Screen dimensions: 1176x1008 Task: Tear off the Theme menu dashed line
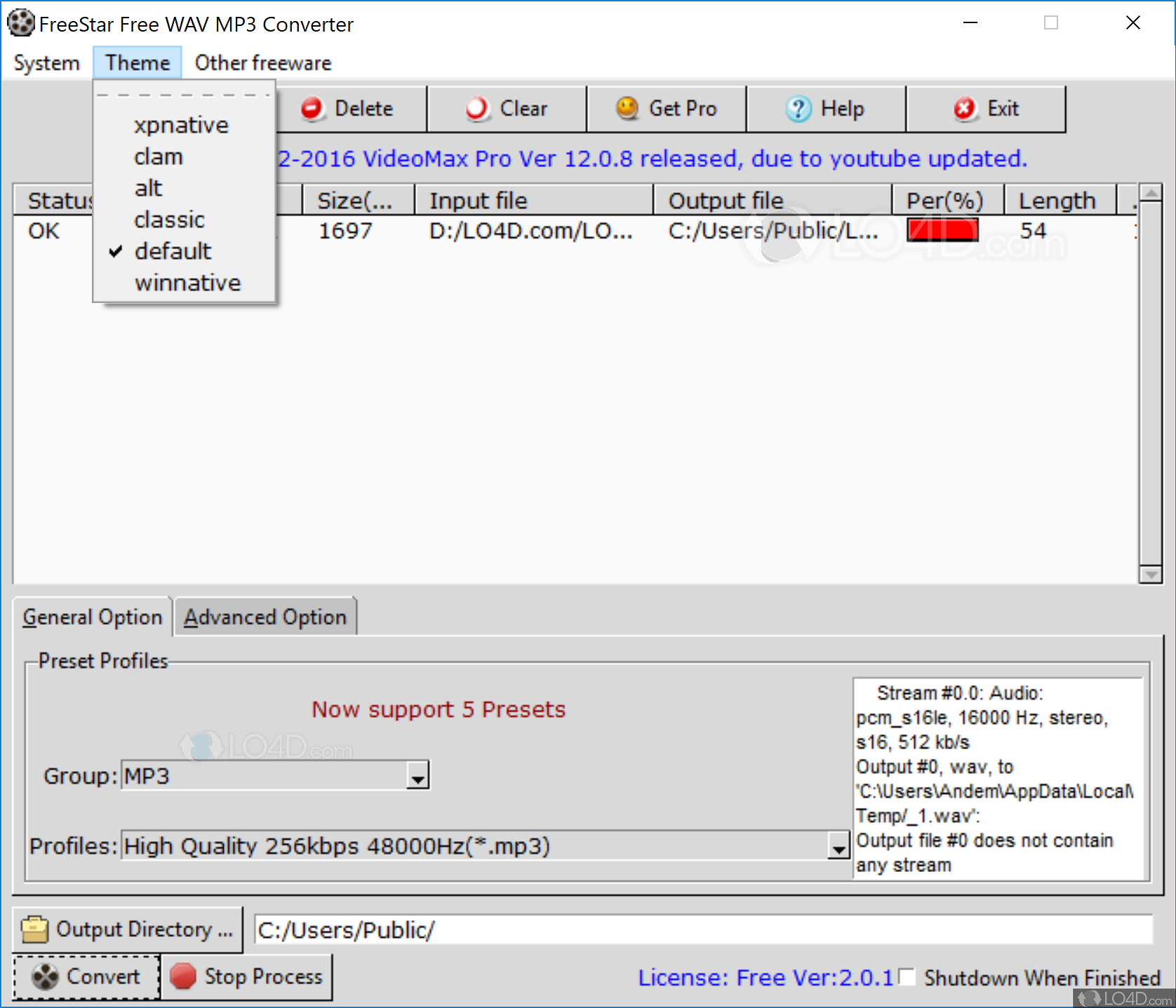[x=184, y=95]
